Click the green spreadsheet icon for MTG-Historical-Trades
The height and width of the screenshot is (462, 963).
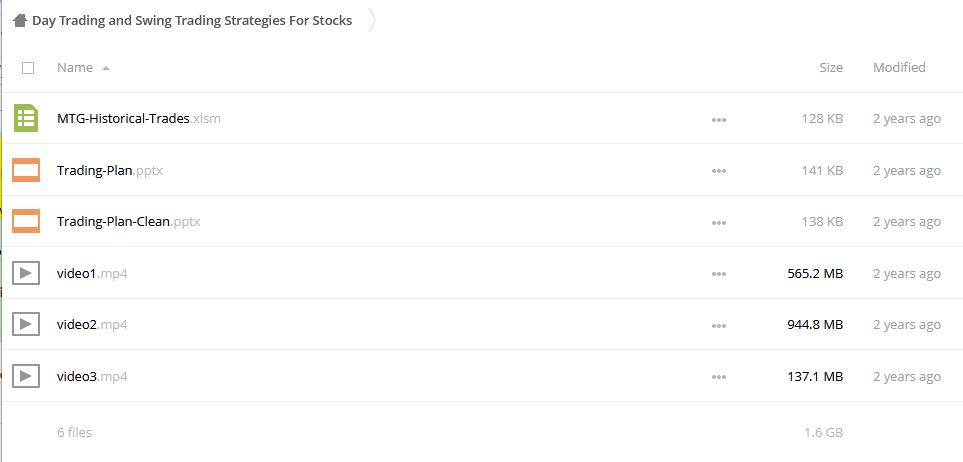pyautogui.click(x=26, y=118)
